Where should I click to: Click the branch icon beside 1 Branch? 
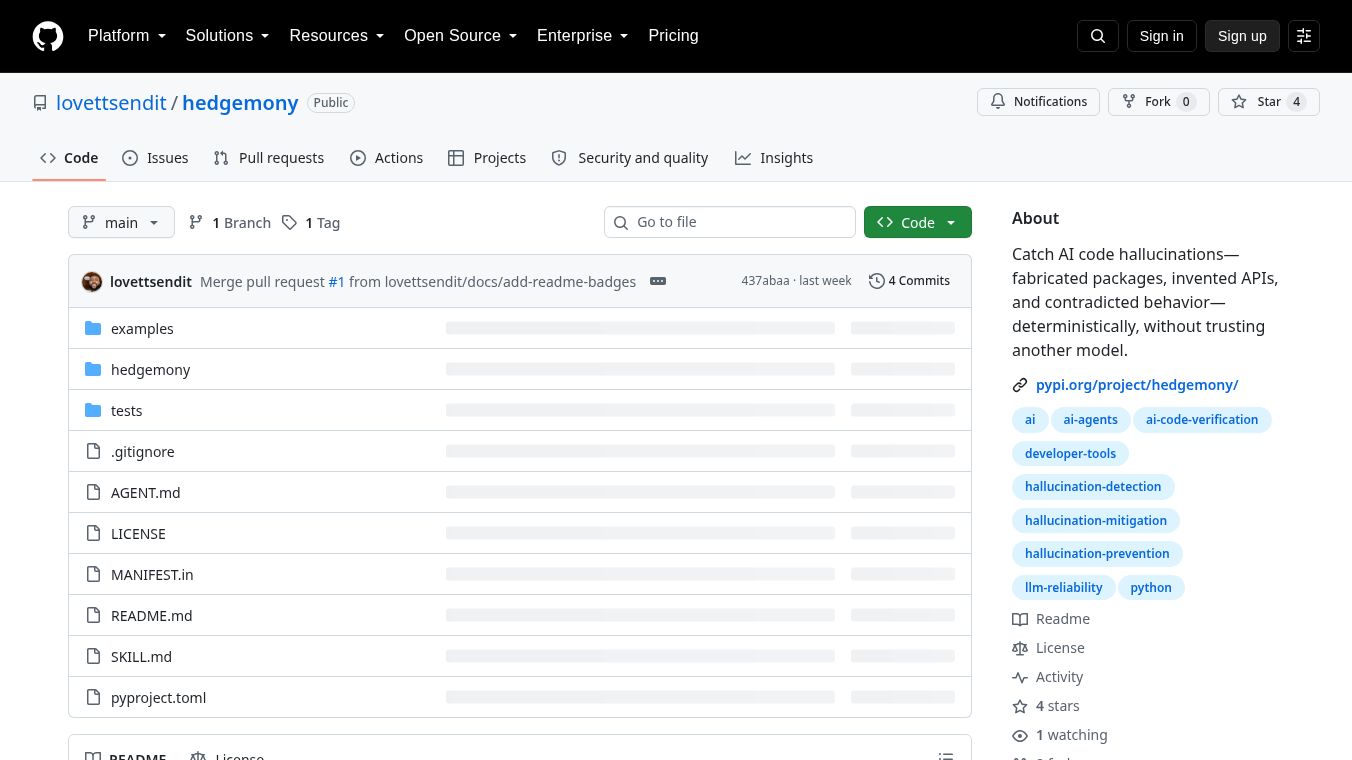click(196, 222)
